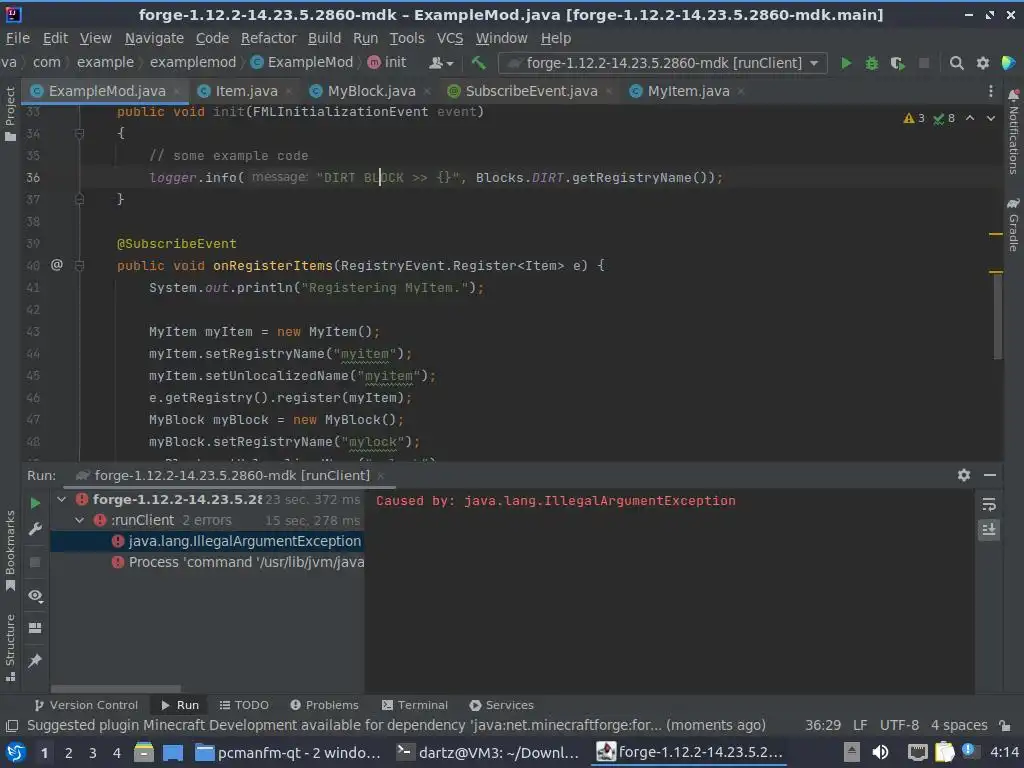Screen dimensions: 1024x768
Task: Toggle scroll to end in Run console
Action: (989, 530)
